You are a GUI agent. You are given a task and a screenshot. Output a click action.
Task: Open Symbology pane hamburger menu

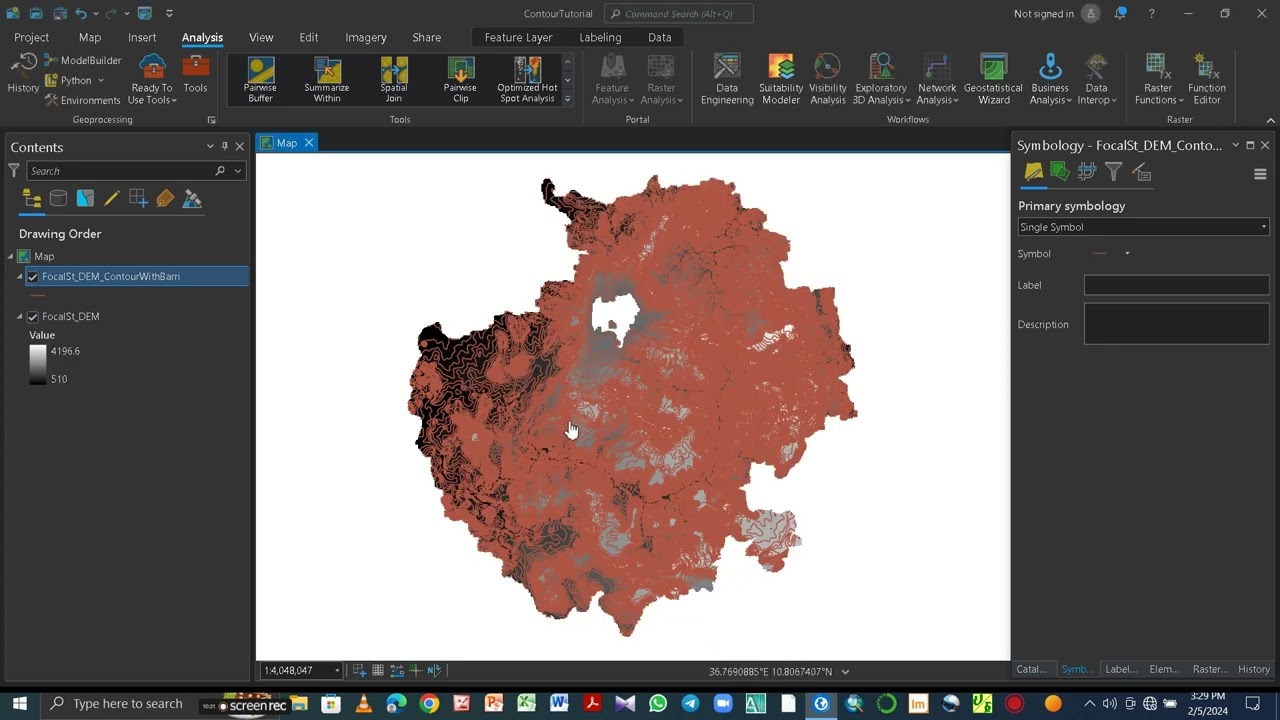point(1260,174)
